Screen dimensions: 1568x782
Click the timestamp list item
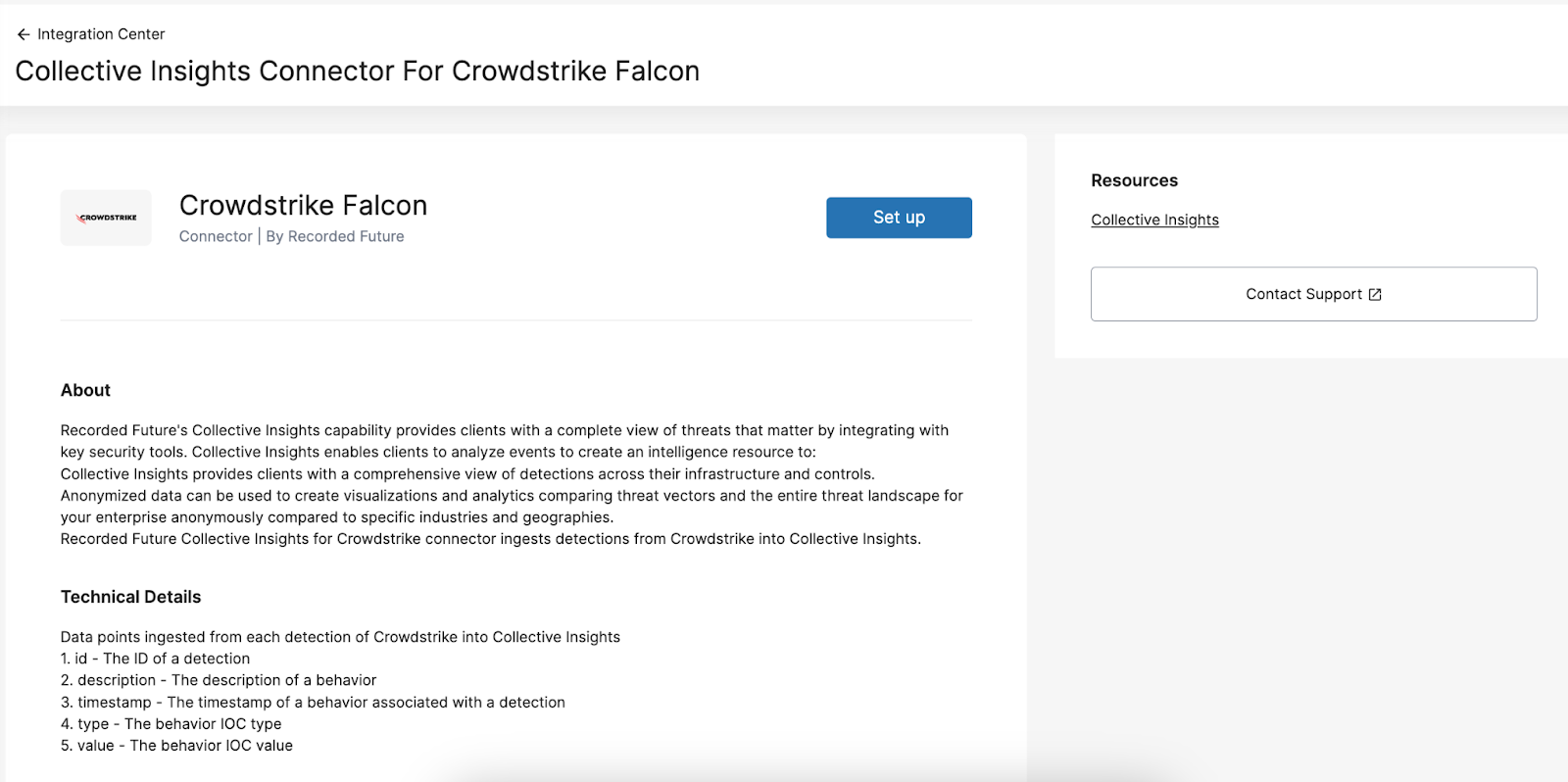tap(313, 703)
